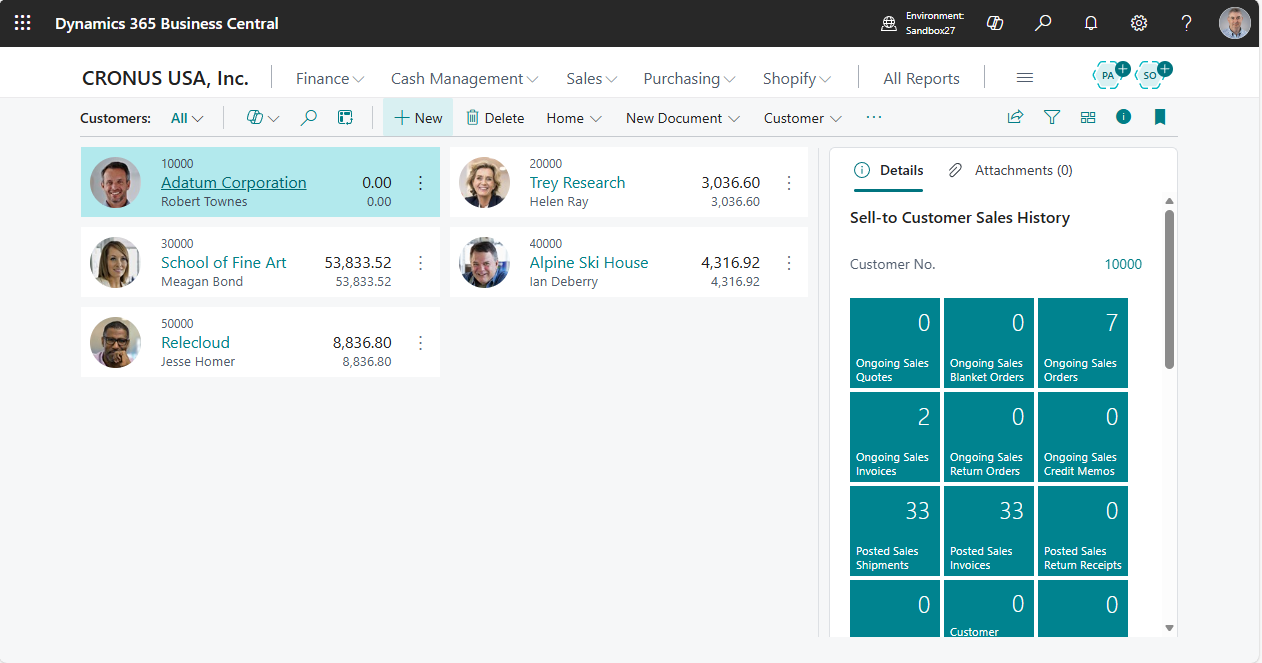The width and height of the screenshot is (1262, 663).
Task: Open the app launcher waffle icon
Action: tap(22, 23)
